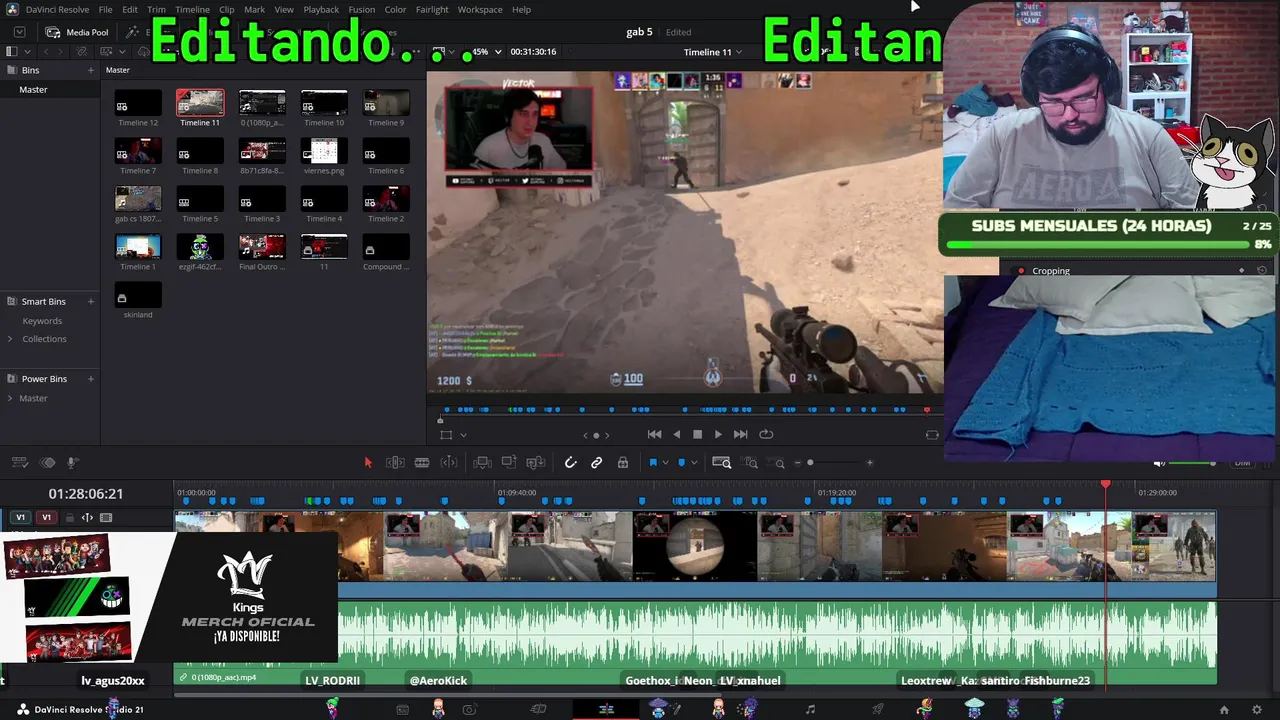Image resolution: width=1280 pixels, height=720 pixels.
Task: Open marker color dropdown arrow
Action: (x=695, y=463)
